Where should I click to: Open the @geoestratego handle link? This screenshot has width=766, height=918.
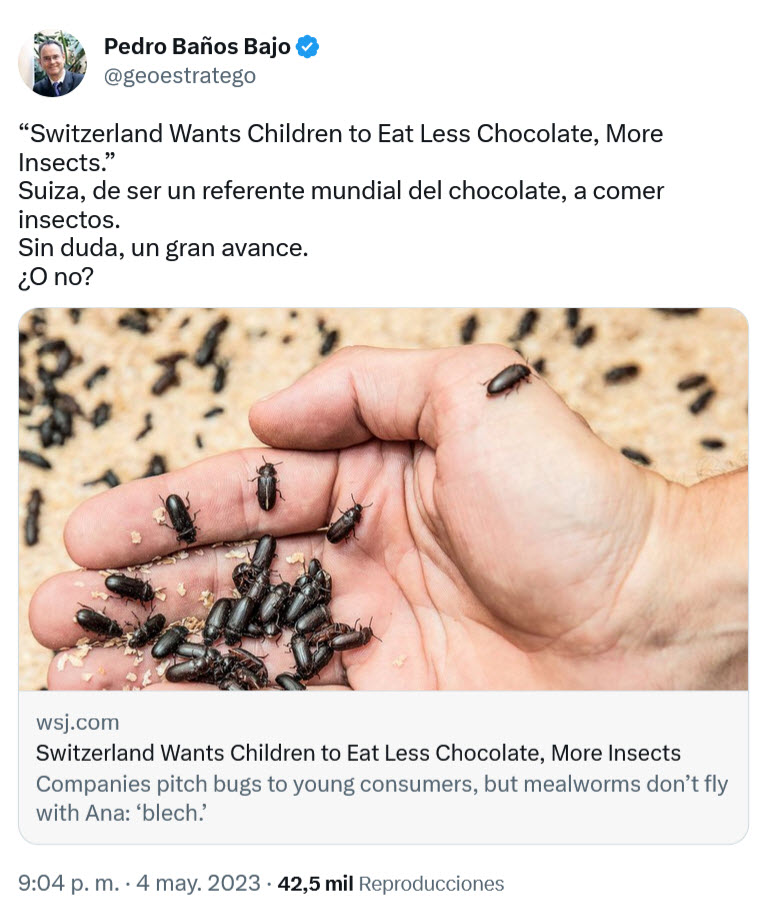(x=180, y=76)
